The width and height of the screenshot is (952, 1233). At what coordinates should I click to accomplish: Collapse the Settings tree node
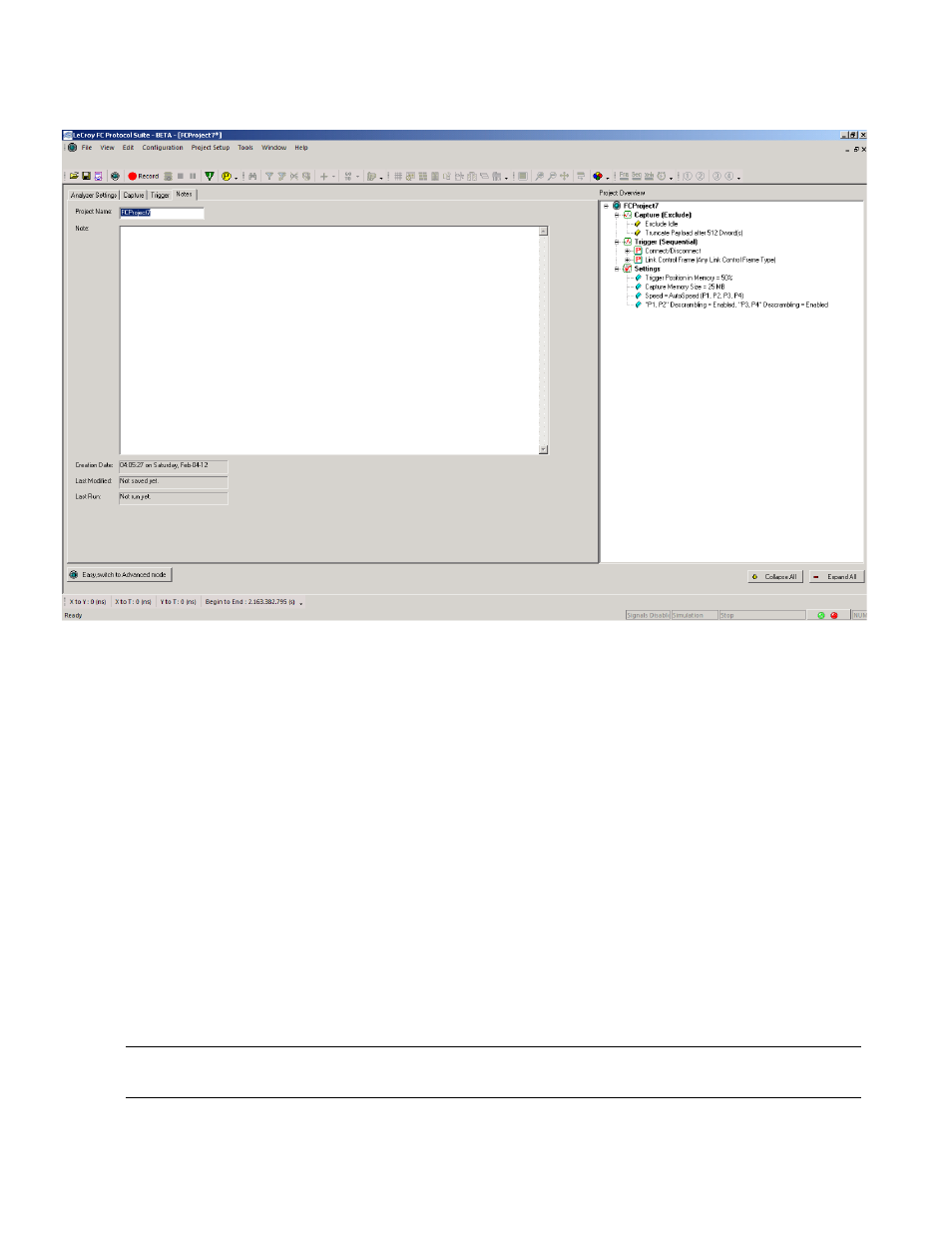617,269
